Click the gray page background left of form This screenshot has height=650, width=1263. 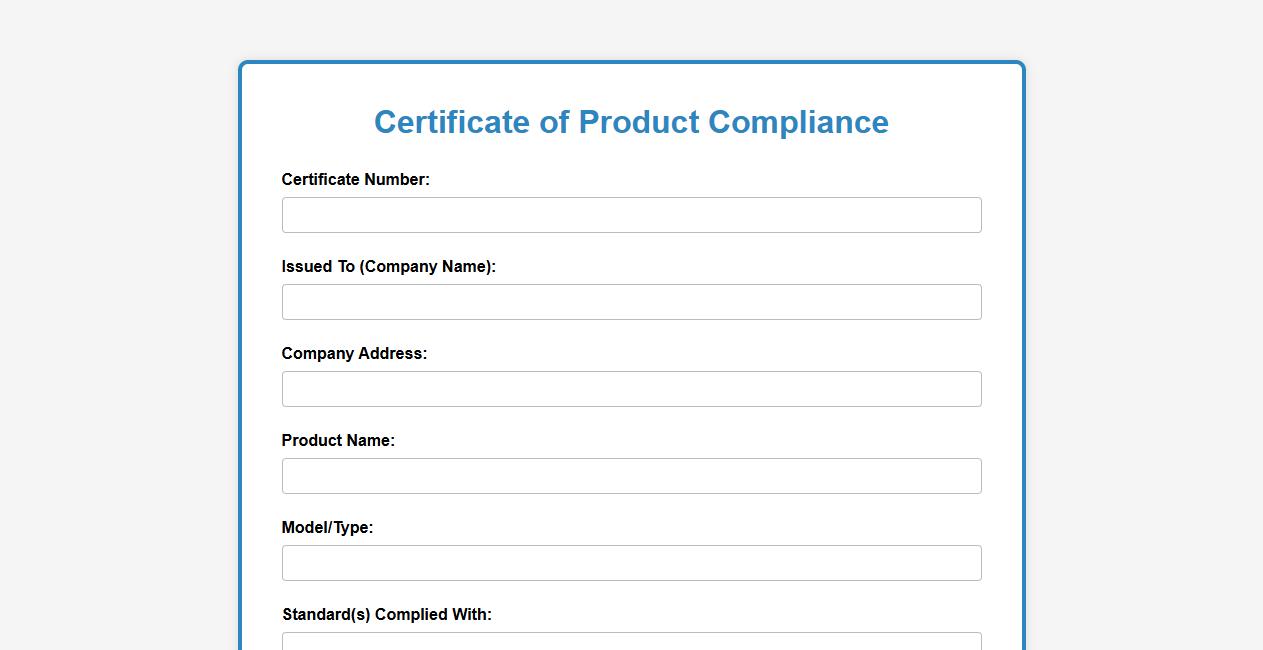point(120,350)
